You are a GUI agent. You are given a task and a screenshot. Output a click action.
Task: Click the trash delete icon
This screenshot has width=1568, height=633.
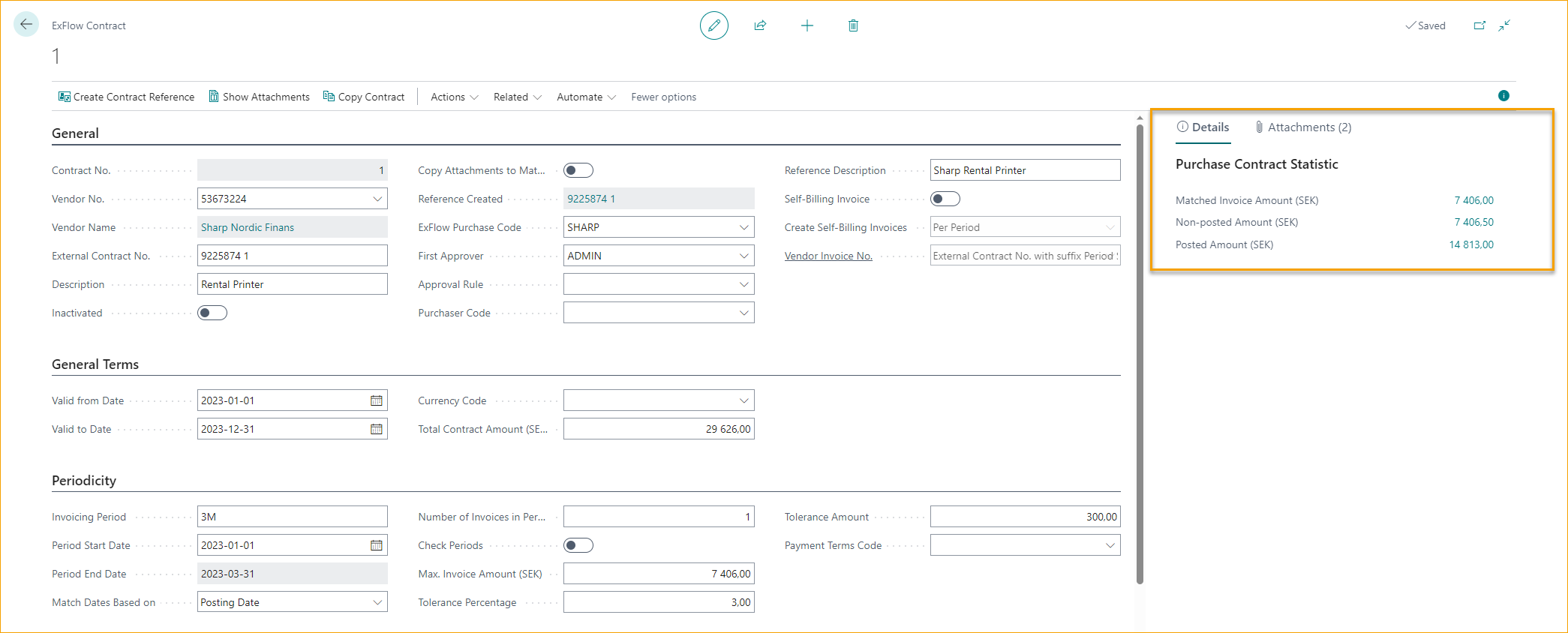[x=853, y=25]
